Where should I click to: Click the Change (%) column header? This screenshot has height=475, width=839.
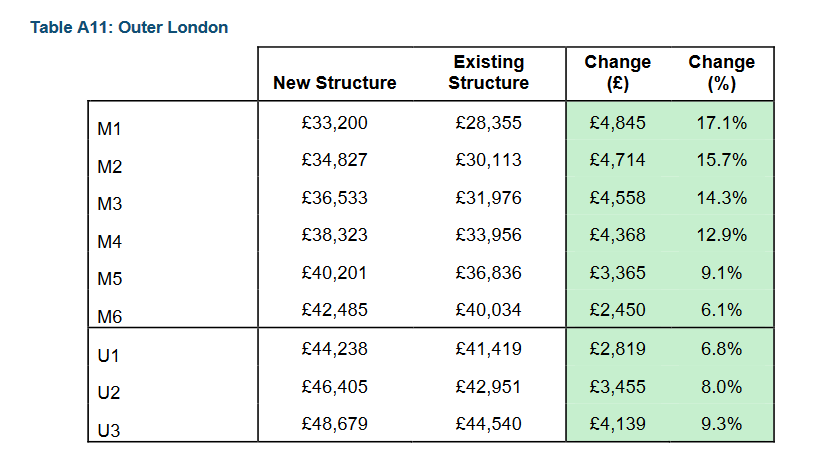coord(721,73)
